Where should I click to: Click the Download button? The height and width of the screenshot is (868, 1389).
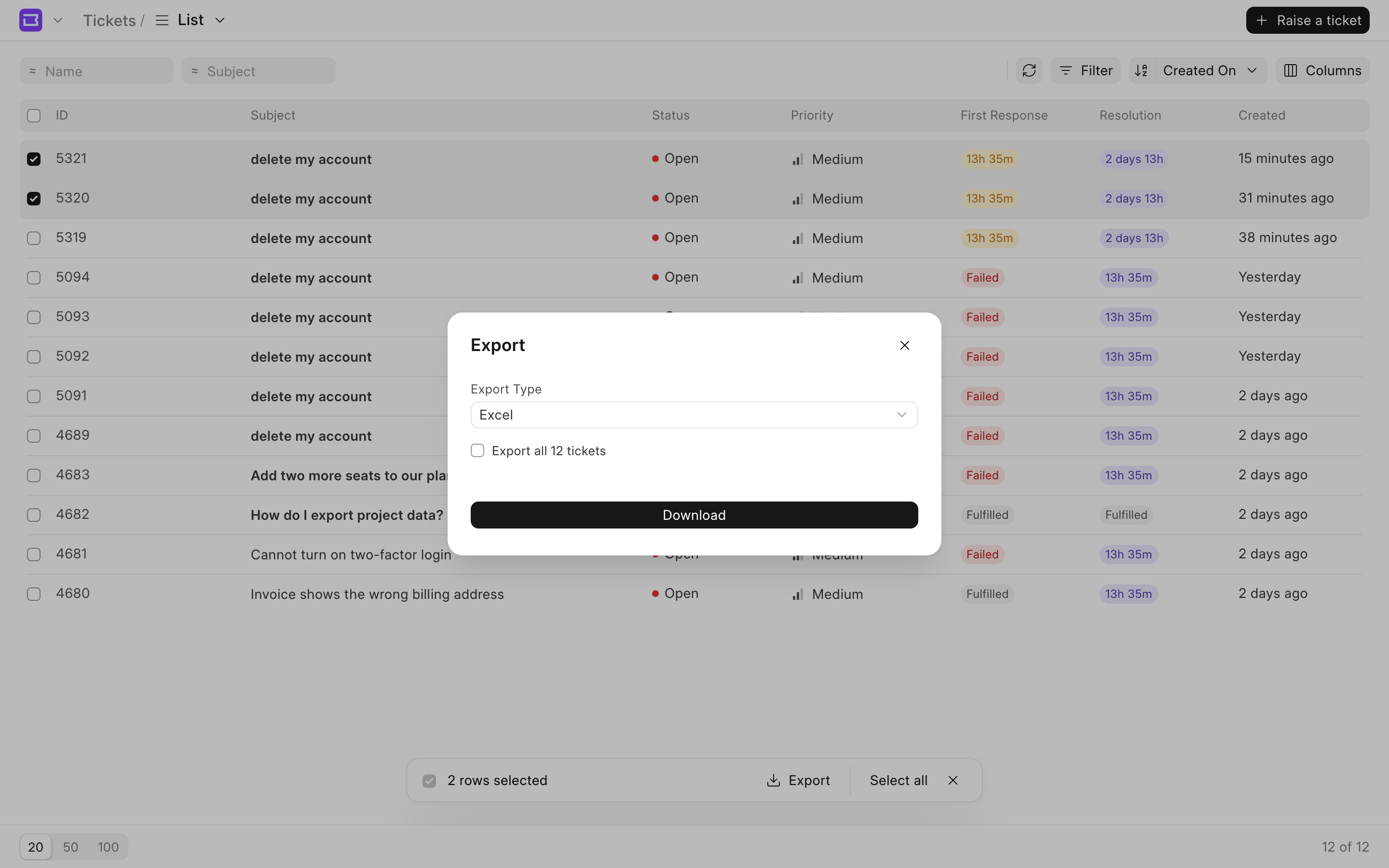694,515
